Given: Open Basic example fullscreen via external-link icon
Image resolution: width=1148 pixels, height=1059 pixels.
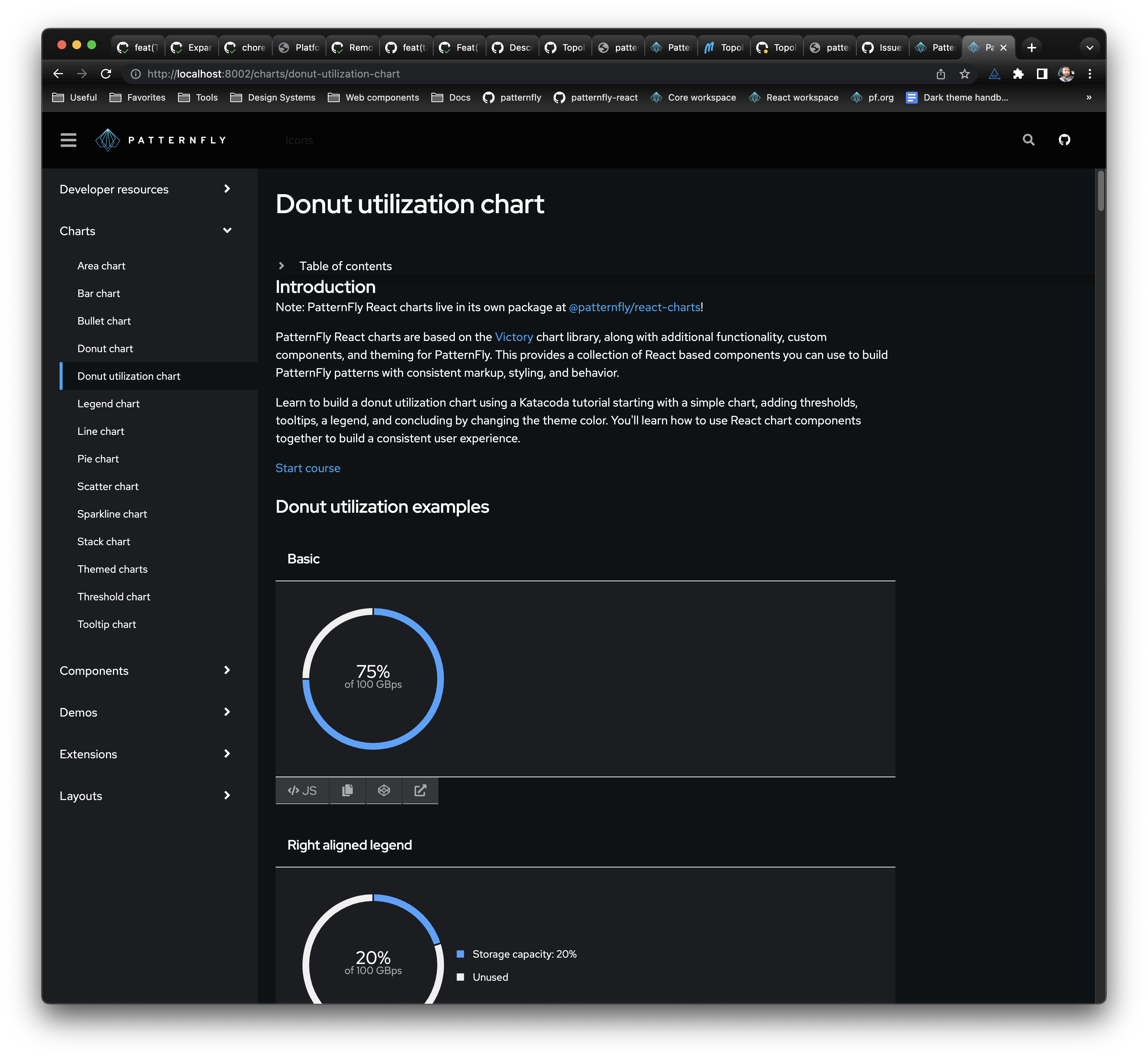Looking at the screenshot, I should (x=420, y=790).
